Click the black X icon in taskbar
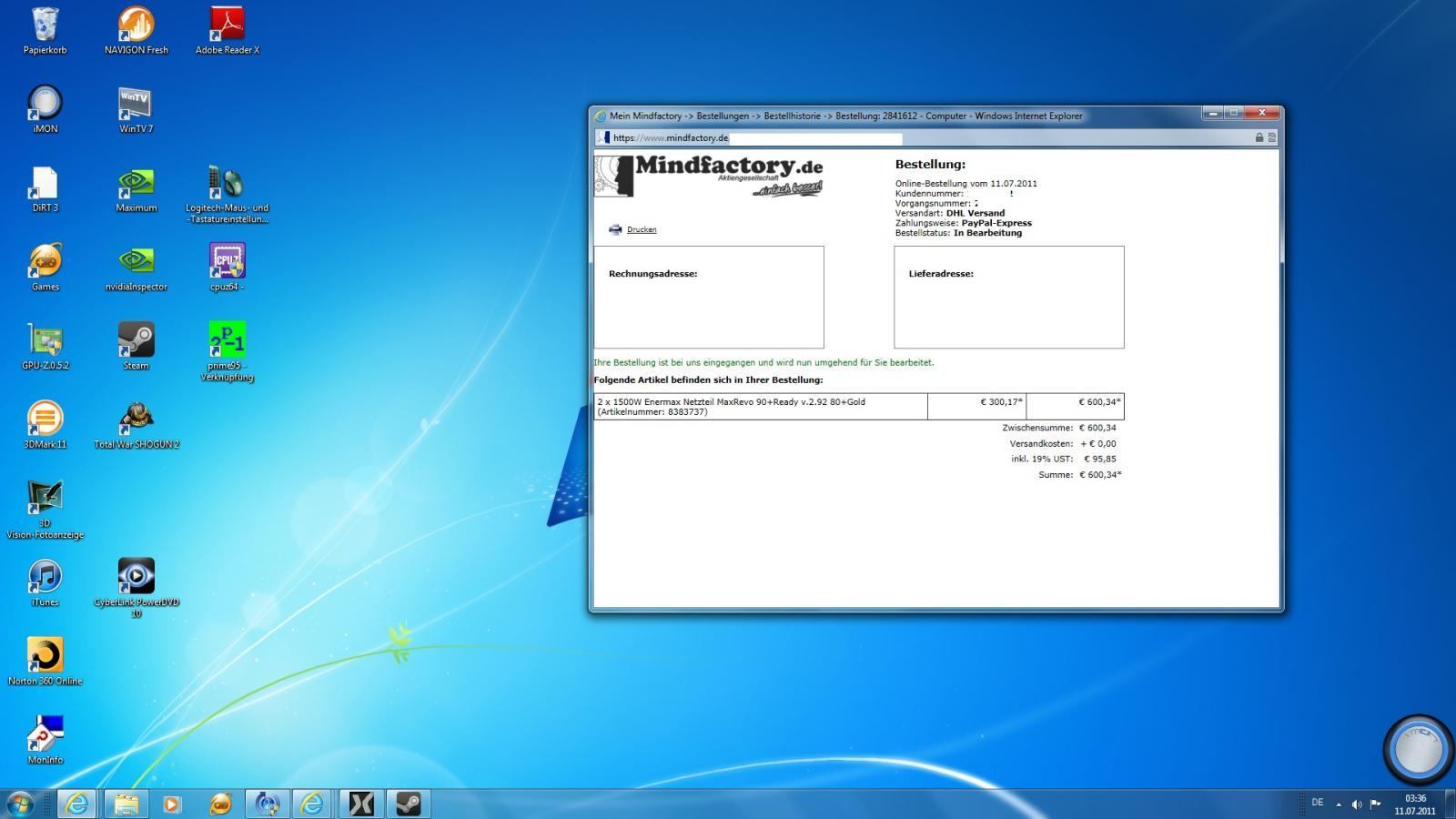Image resolution: width=1456 pixels, height=819 pixels. pyautogui.click(x=361, y=804)
